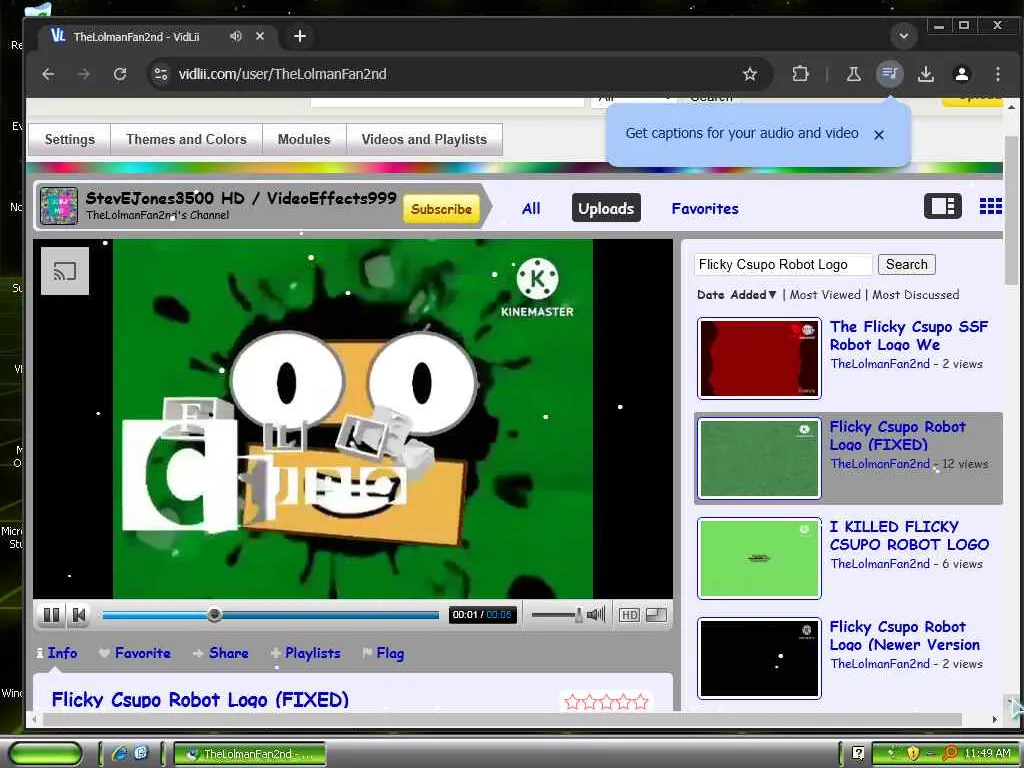The height and width of the screenshot is (768, 1024).
Task: Open the Newer Version video thumbnail
Action: (759, 658)
